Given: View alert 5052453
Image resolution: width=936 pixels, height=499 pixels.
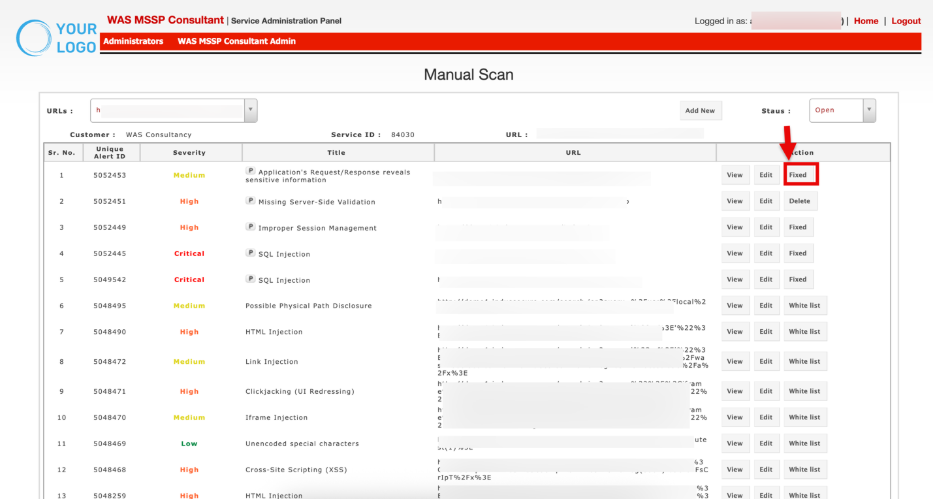Looking at the screenshot, I should tap(735, 175).
